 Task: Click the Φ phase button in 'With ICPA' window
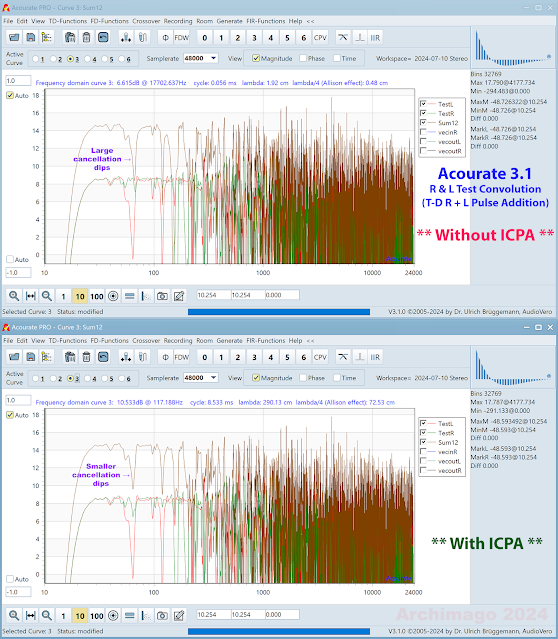(x=165, y=357)
